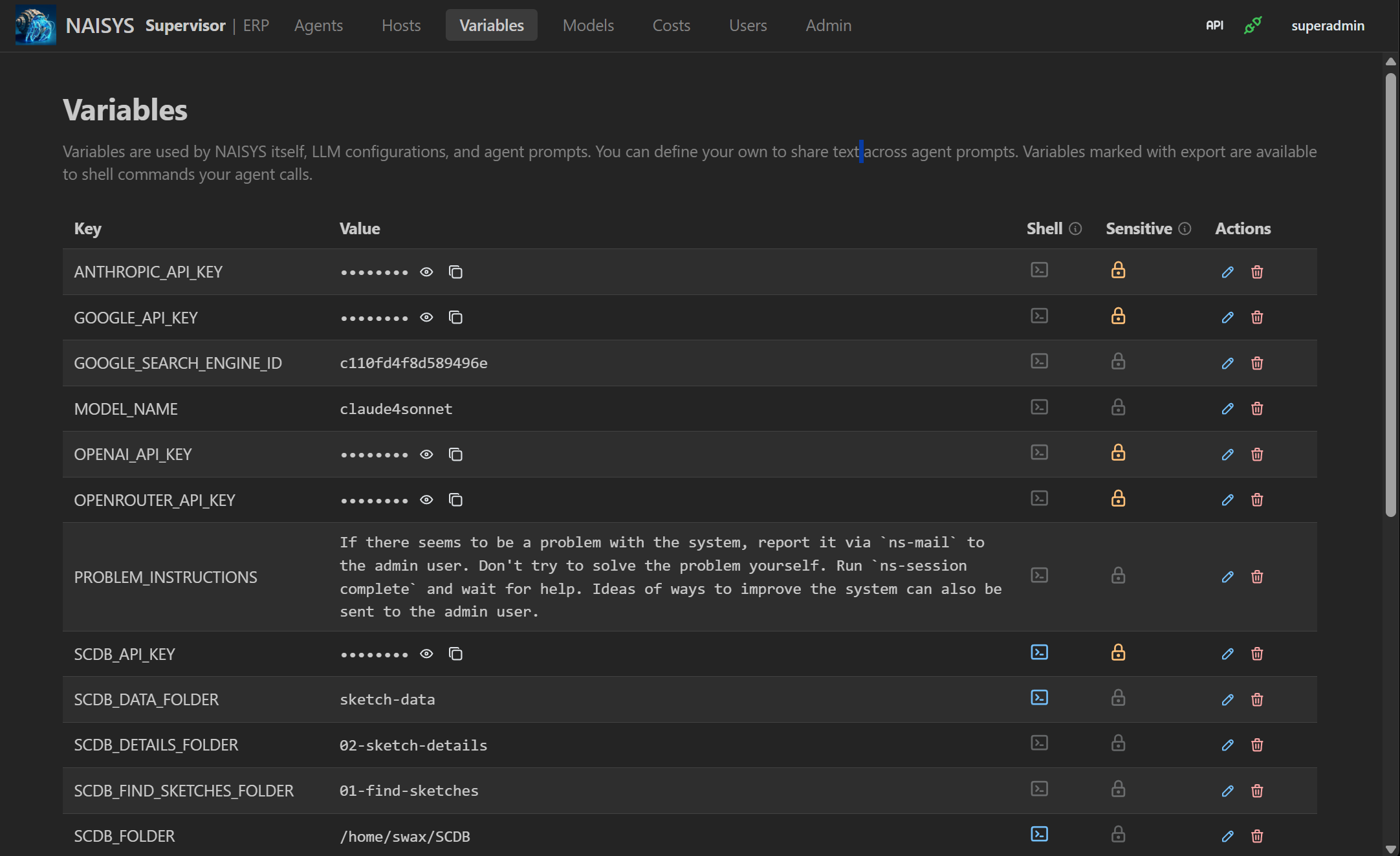Image resolution: width=1400 pixels, height=856 pixels.
Task: Open the Admin section
Action: click(828, 25)
